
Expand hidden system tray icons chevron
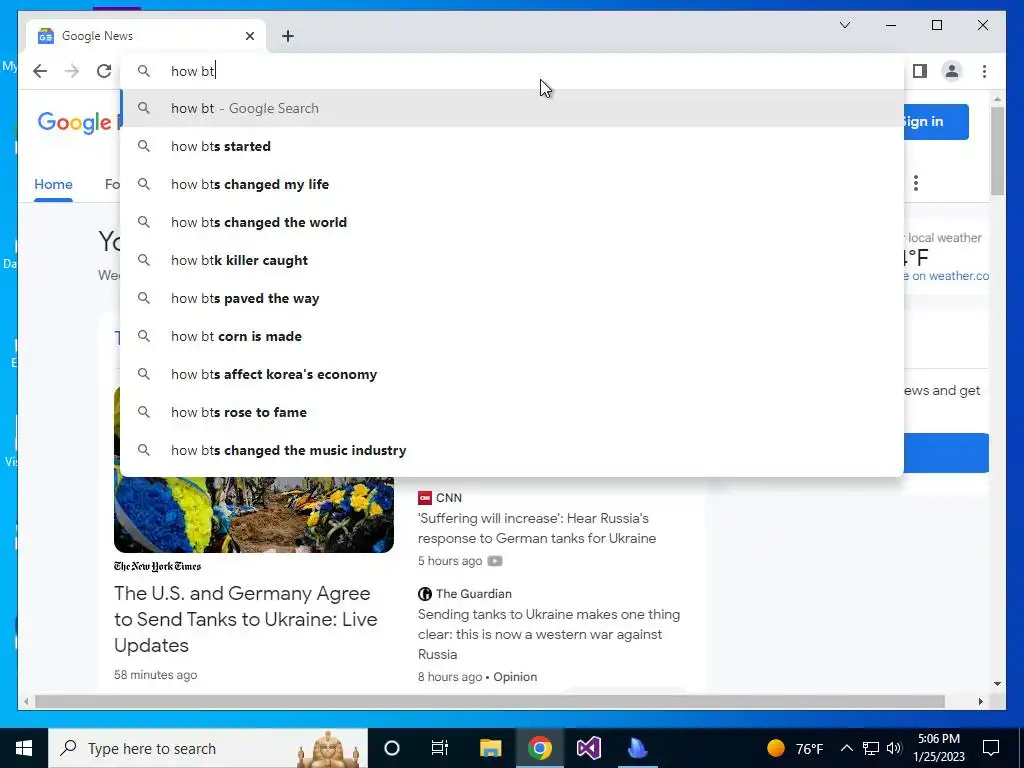point(846,748)
